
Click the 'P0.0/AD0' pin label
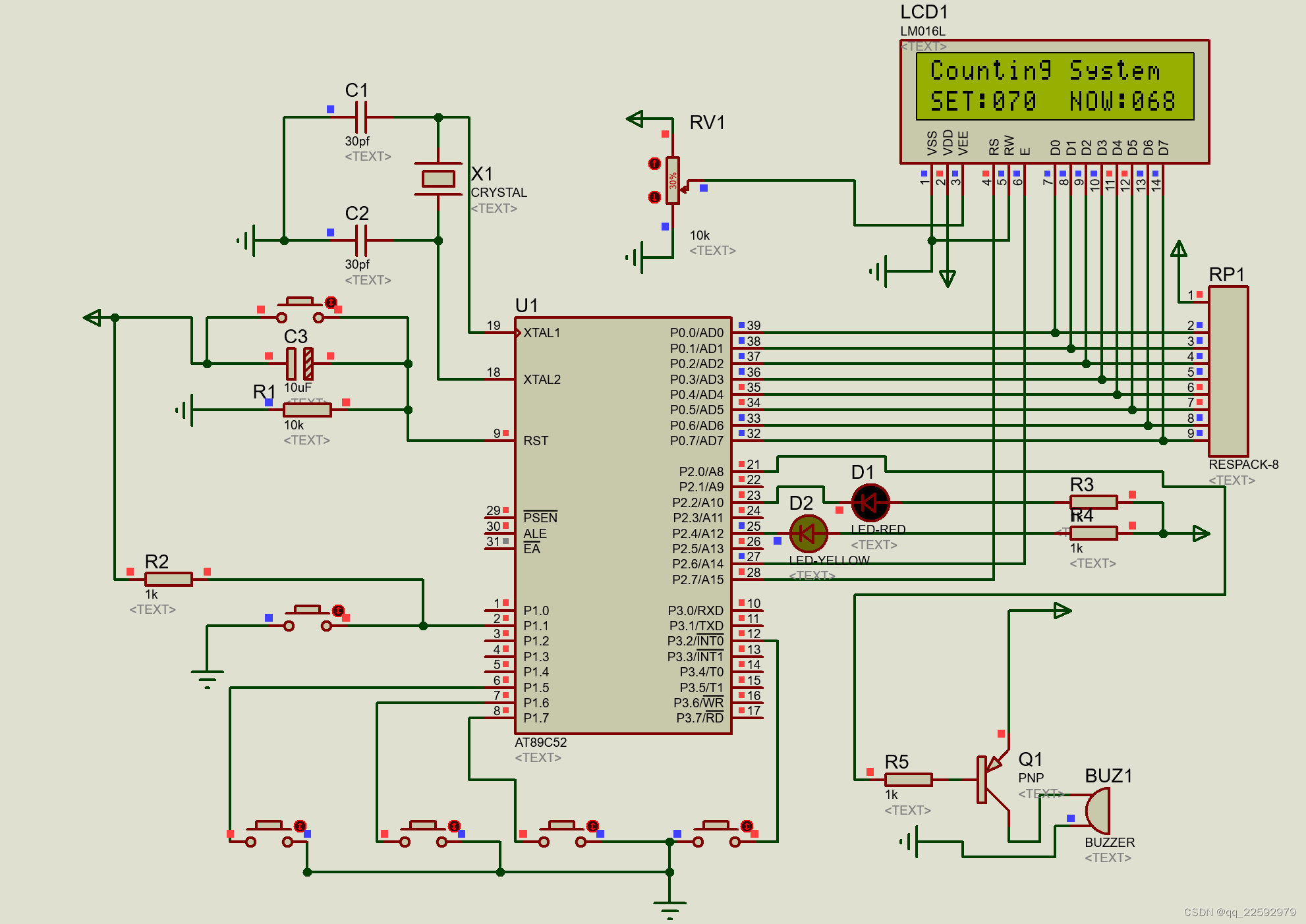tap(696, 333)
